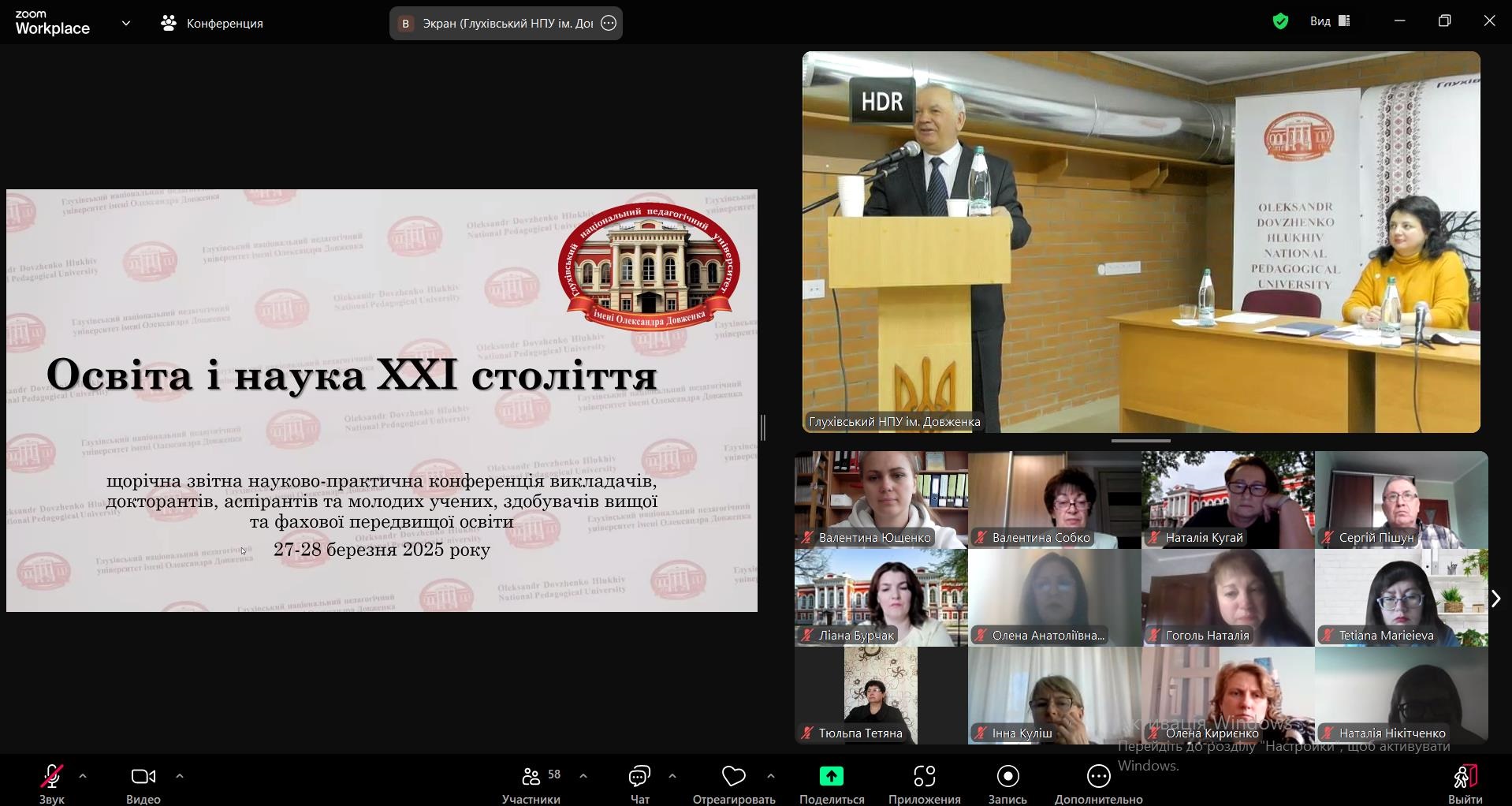Show next page of participant thumbnails
This screenshot has height=806, width=1512.
(x=1495, y=599)
